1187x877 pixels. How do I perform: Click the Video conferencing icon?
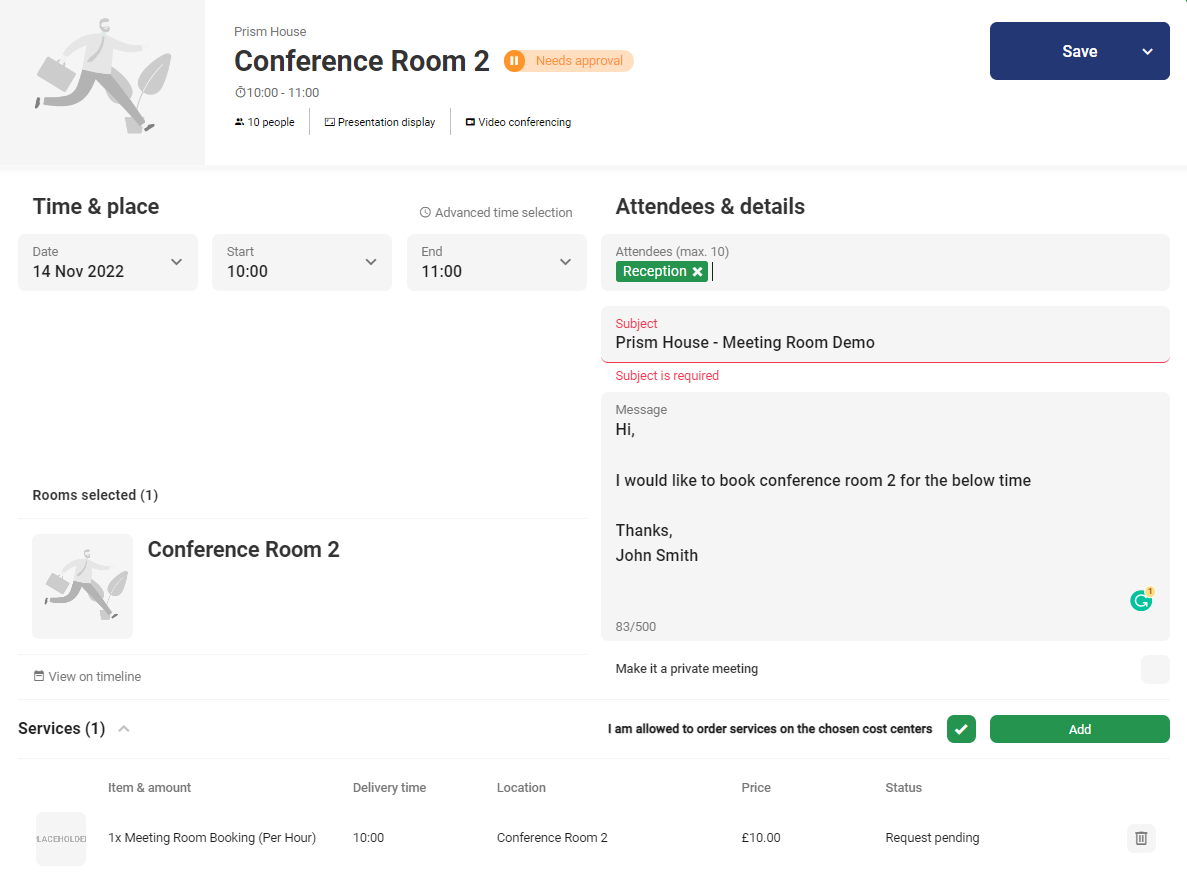click(470, 123)
